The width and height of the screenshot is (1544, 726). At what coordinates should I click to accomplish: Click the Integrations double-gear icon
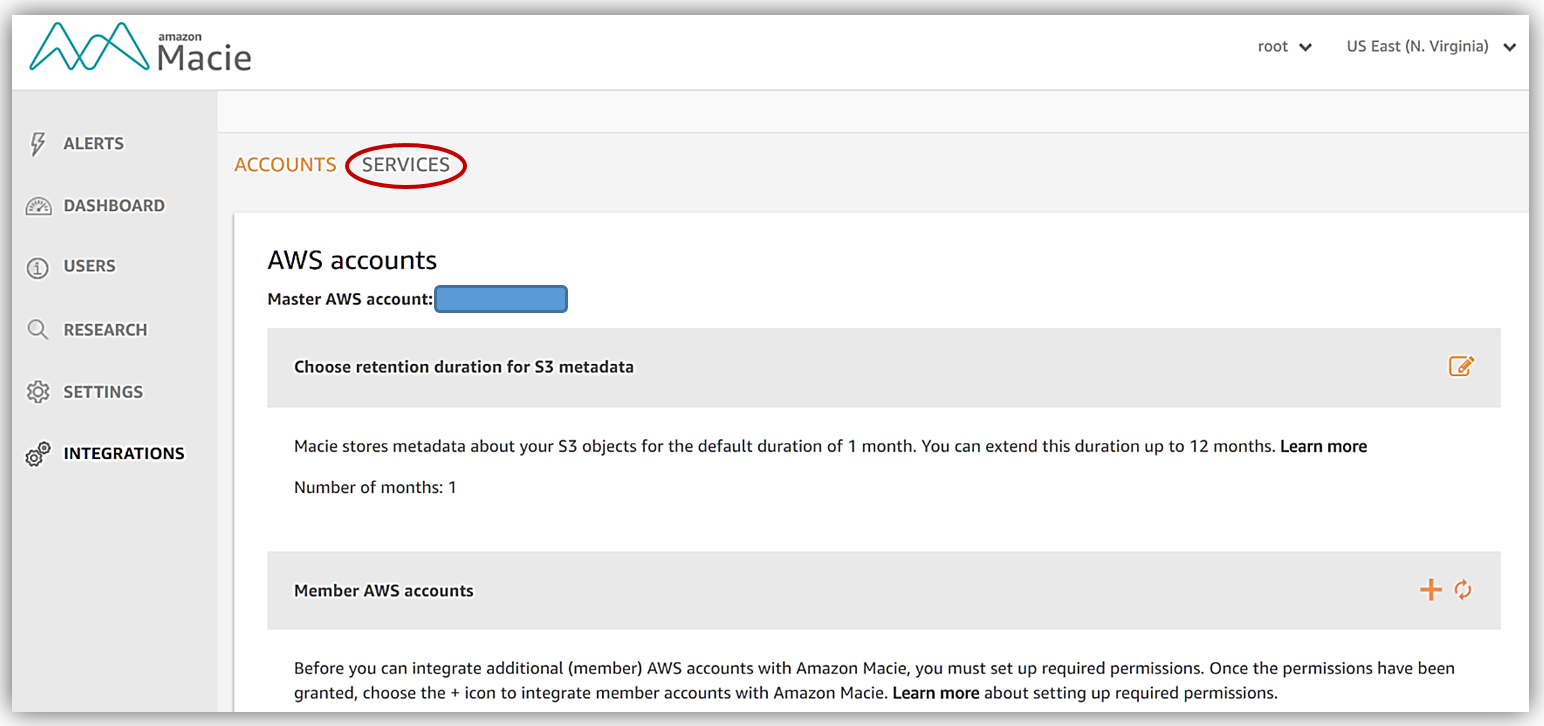tap(38, 455)
